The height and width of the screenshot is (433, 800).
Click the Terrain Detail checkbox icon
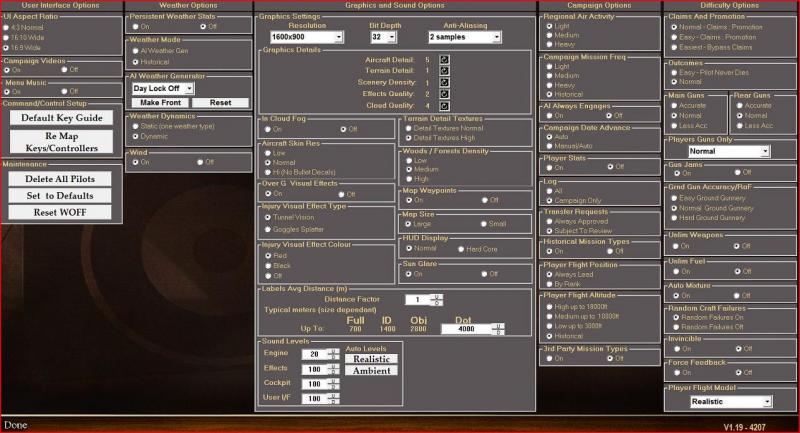[444, 71]
